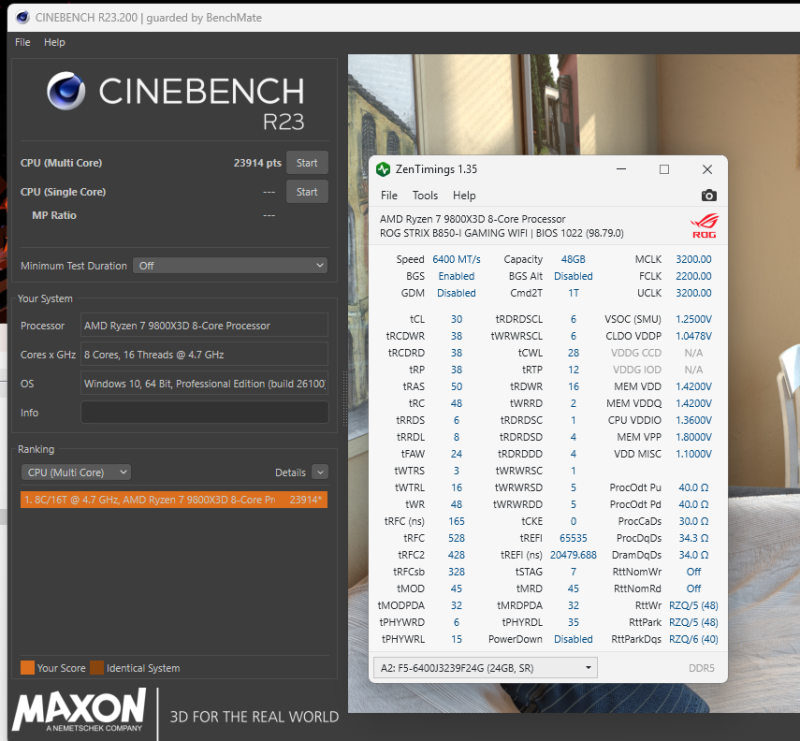800x741 pixels.
Task: Click the tREFI value 65535
Action: [573, 538]
